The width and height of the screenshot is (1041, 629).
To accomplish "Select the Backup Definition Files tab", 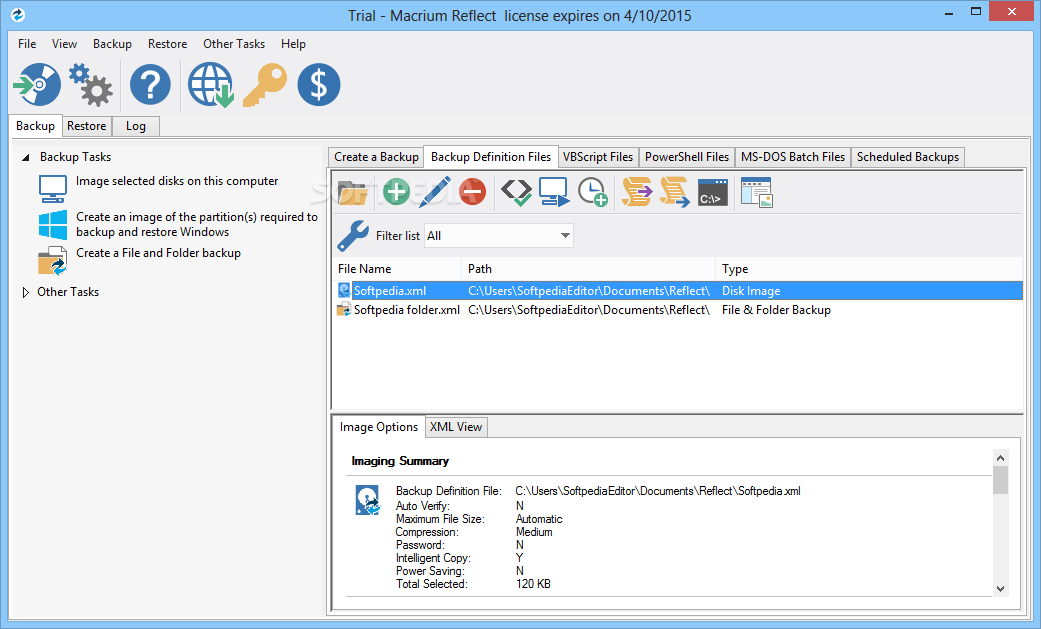I will pyautogui.click(x=491, y=157).
